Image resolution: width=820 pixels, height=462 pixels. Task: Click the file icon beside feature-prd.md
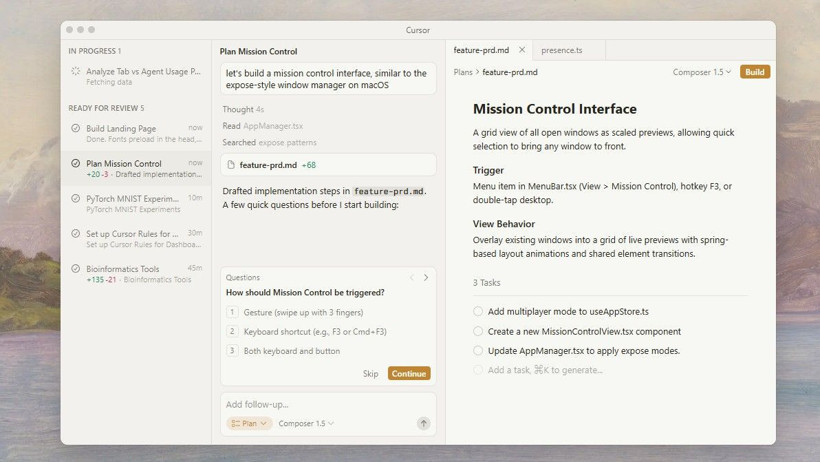231,165
